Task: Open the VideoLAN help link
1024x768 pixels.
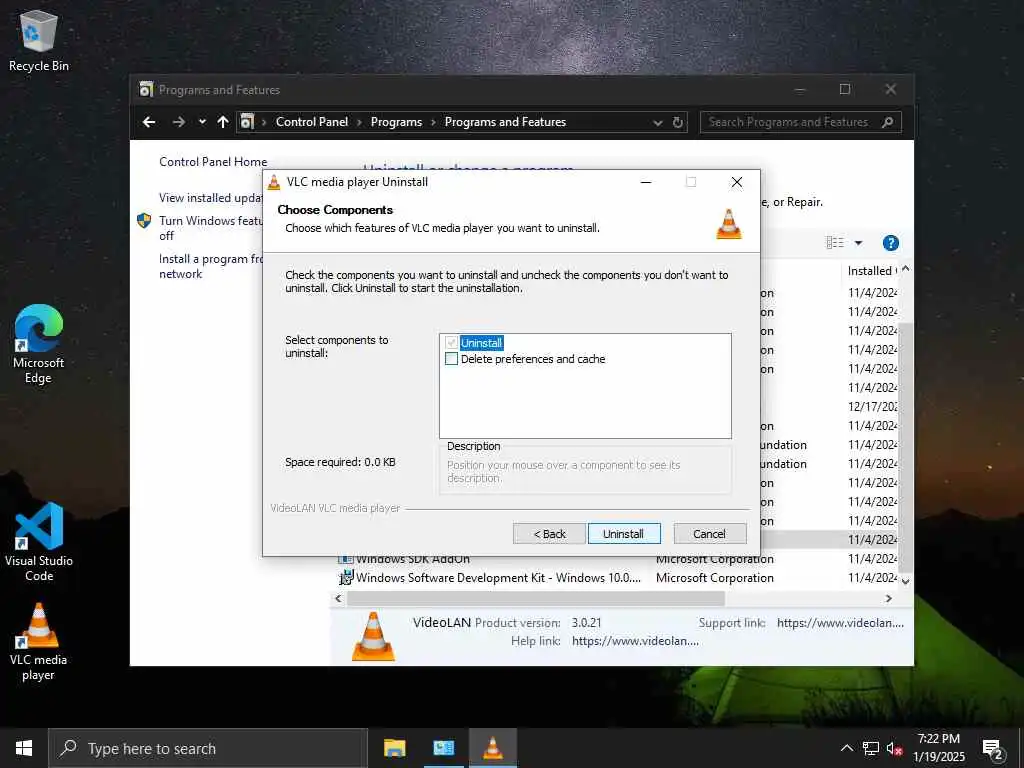Action: [635, 641]
